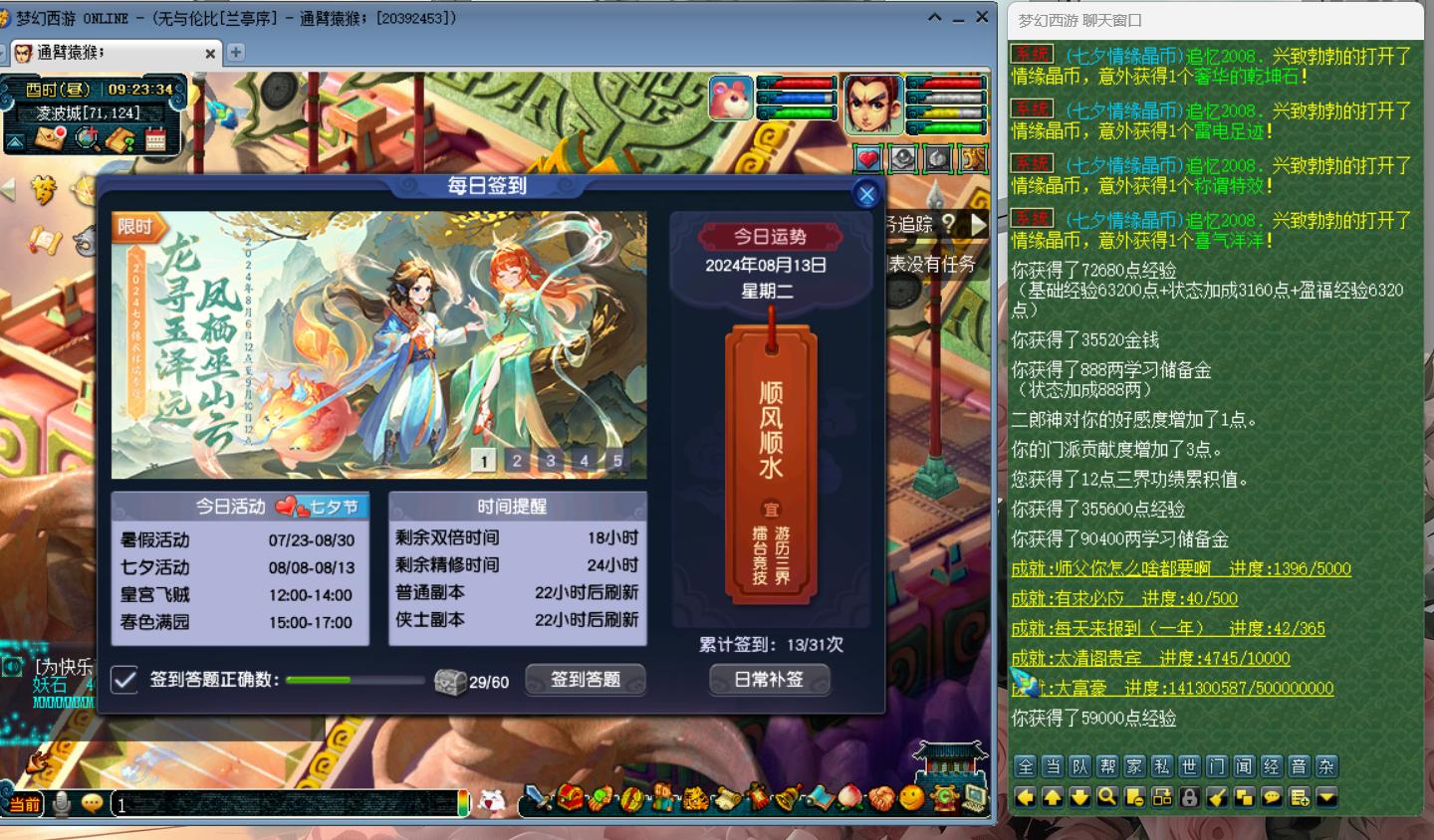The height and width of the screenshot is (840, 1434).
Task: Open the sword attack icon in bottom bar
Action: (538, 797)
